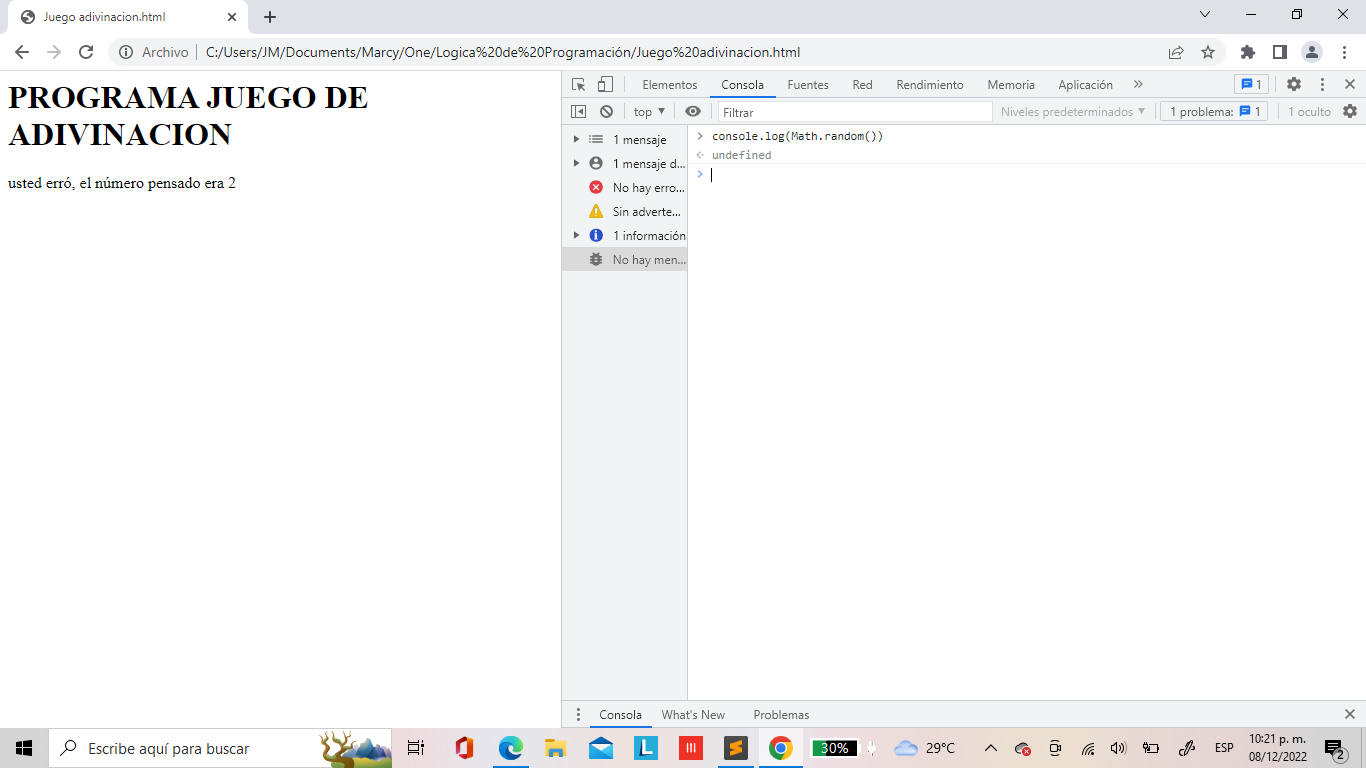Close the bottom drawer

pos(1350,714)
